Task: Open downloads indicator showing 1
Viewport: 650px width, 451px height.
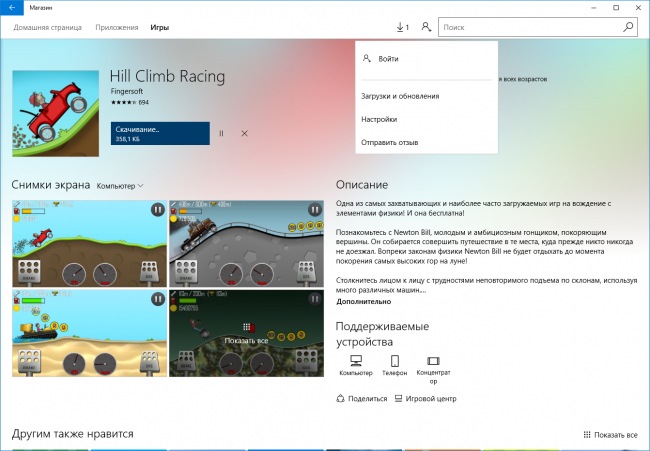Action: click(x=403, y=27)
